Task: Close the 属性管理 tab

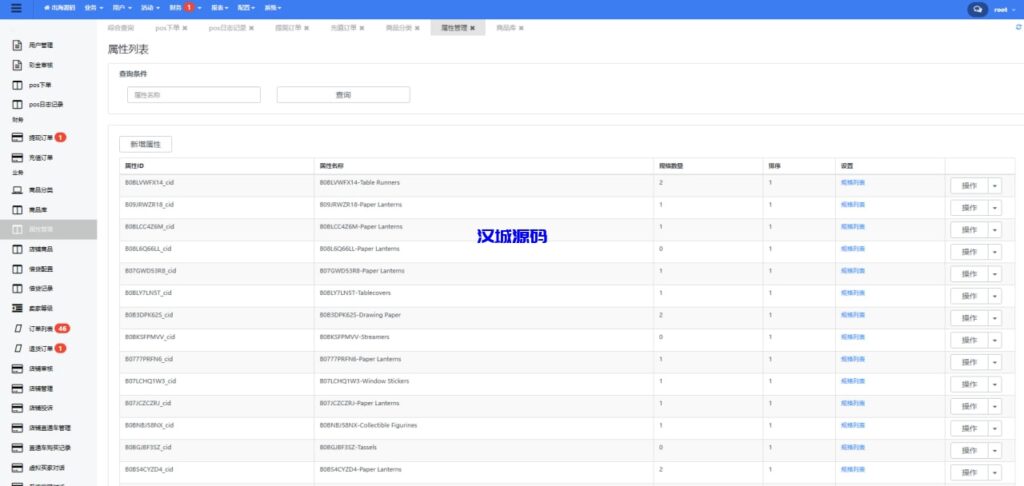Action: click(x=472, y=28)
